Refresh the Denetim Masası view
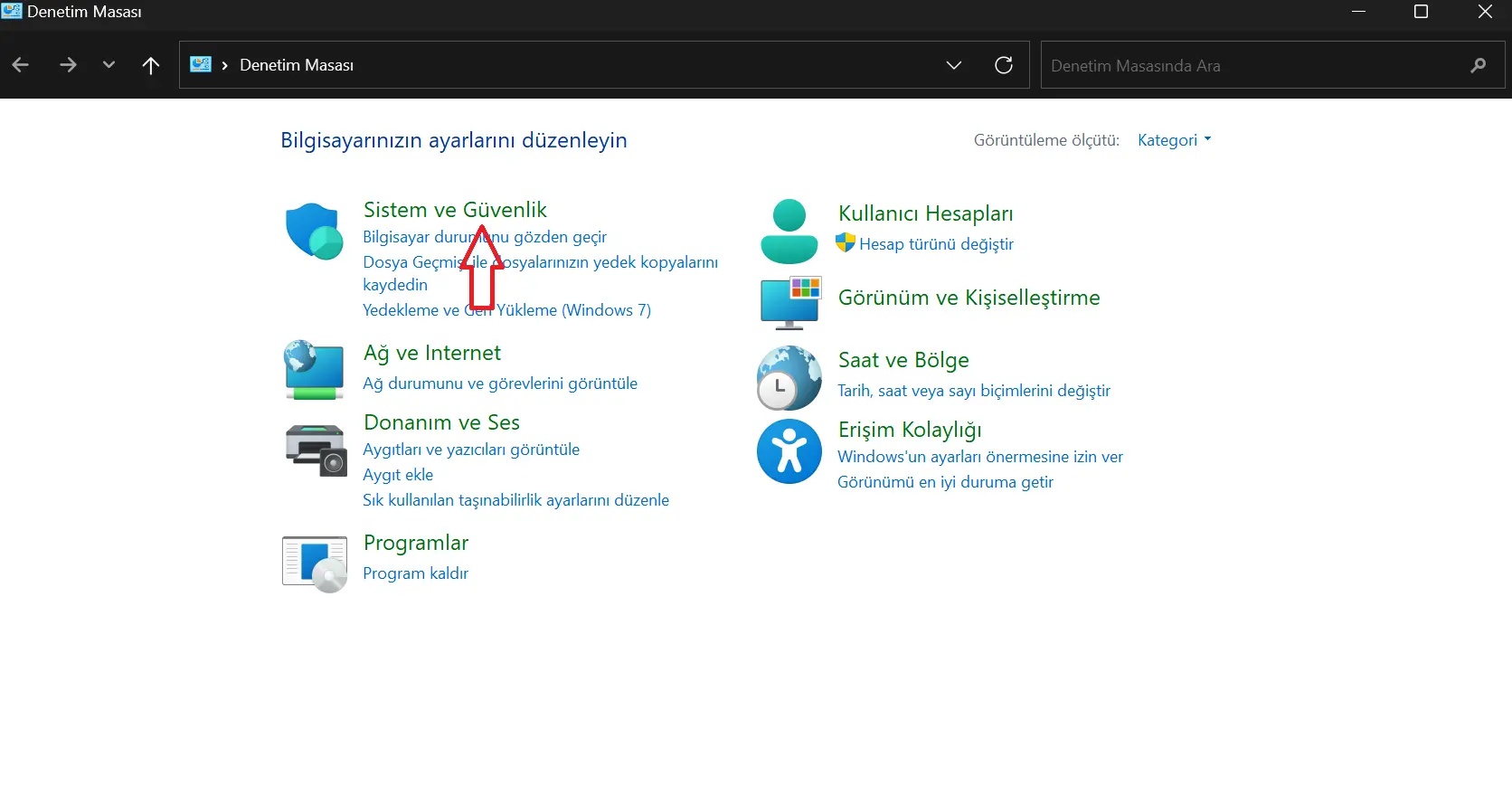The height and width of the screenshot is (786, 1512). [x=1004, y=65]
